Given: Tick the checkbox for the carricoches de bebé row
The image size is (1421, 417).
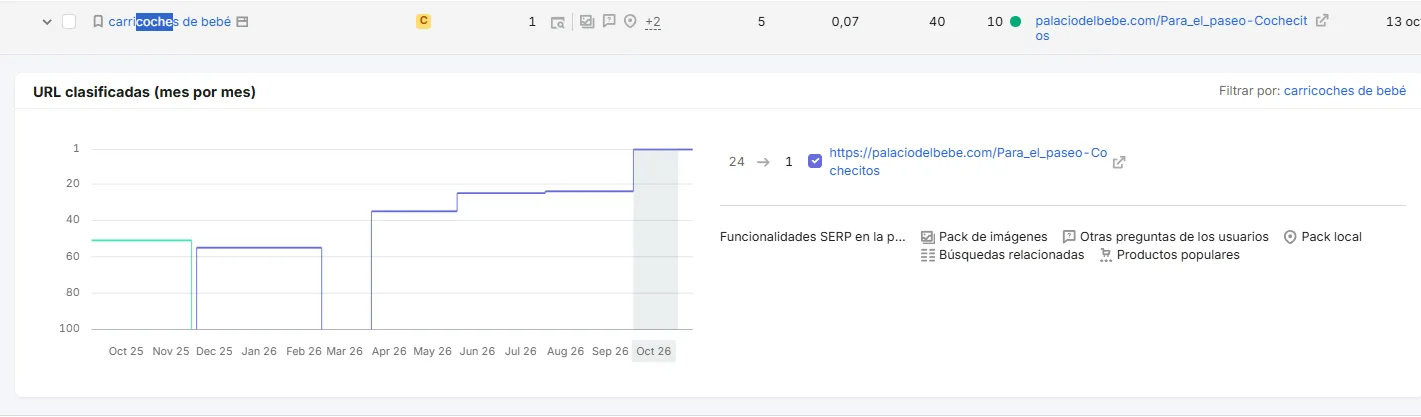Looking at the screenshot, I should pyautogui.click(x=69, y=22).
